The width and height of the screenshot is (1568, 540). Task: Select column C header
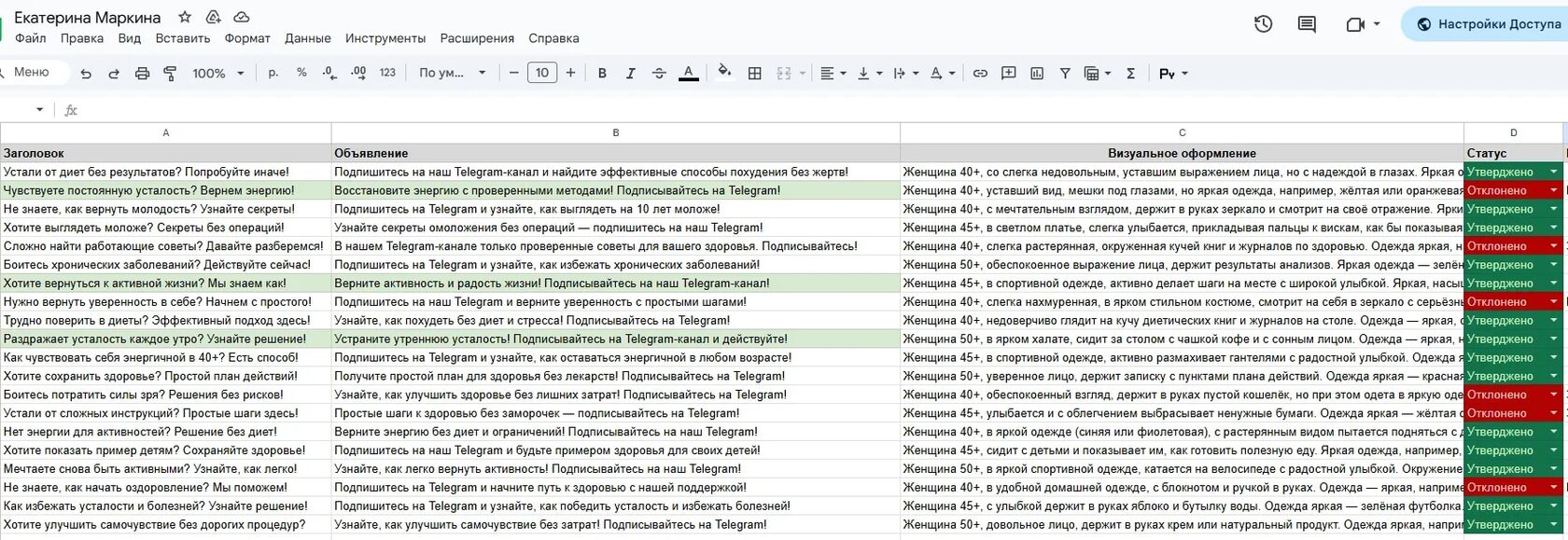coord(1183,133)
